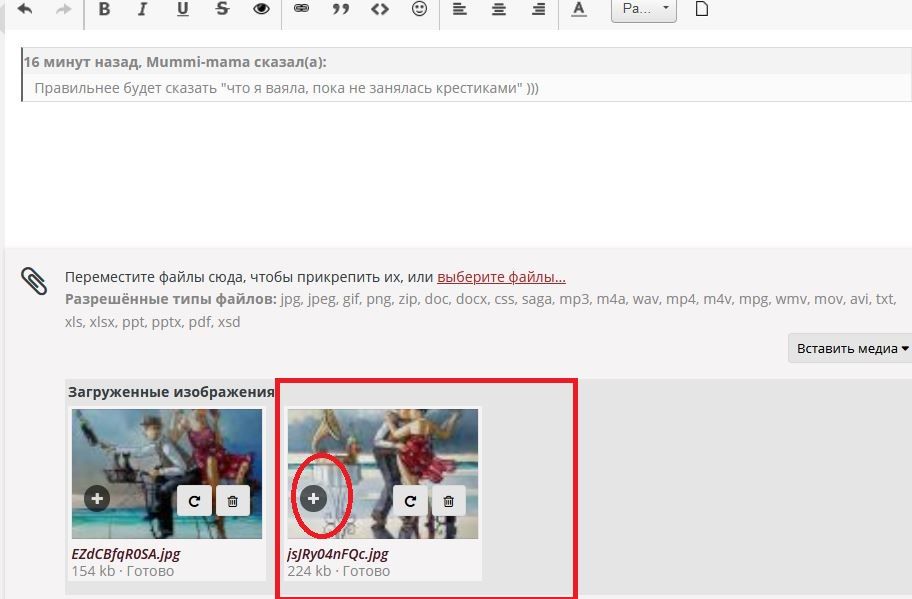The height and width of the screenshot is (599, 912).
Task: Open the font size dropdown
Action: point(643,9)
